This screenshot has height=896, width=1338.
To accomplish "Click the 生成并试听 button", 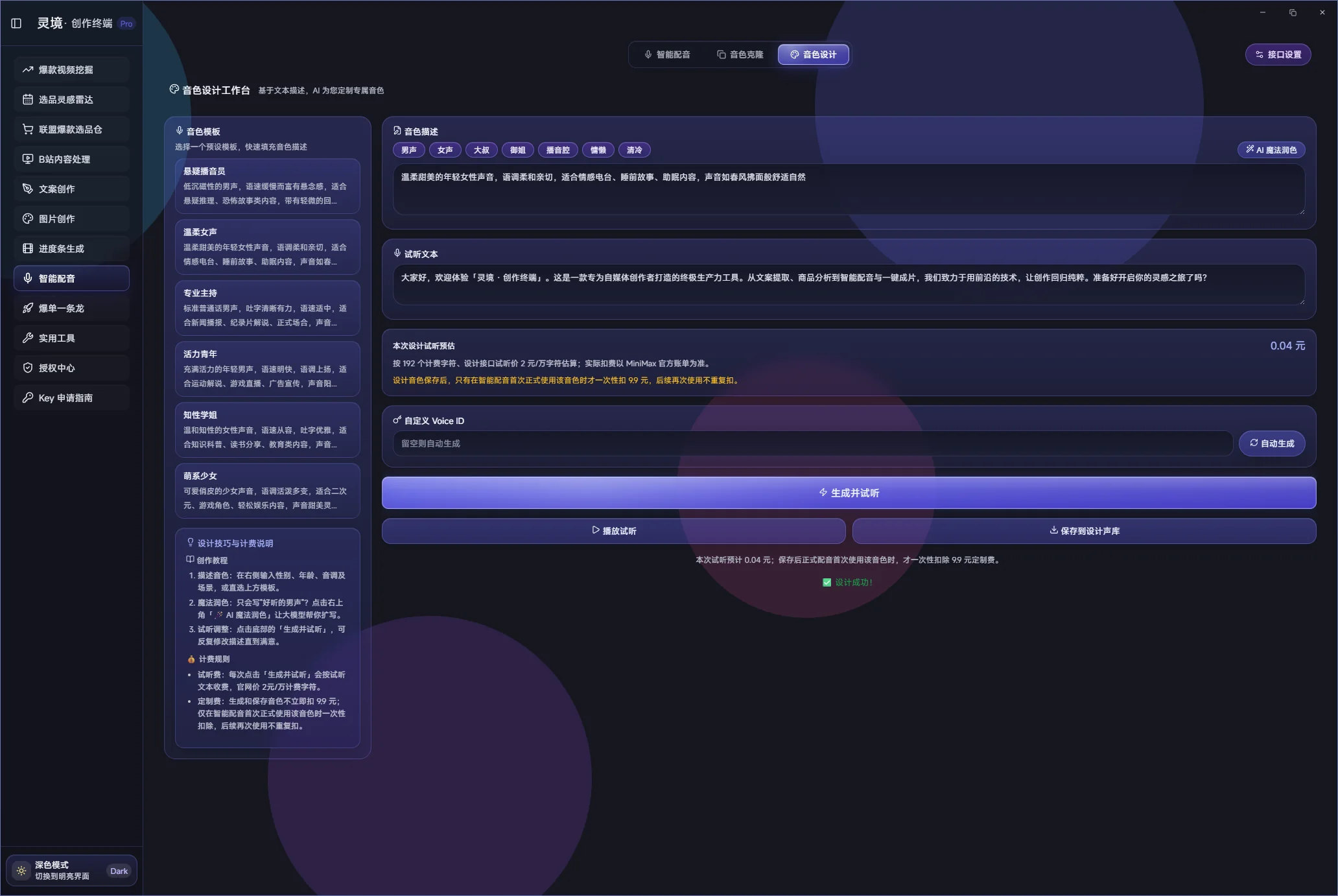I will 849,493.
